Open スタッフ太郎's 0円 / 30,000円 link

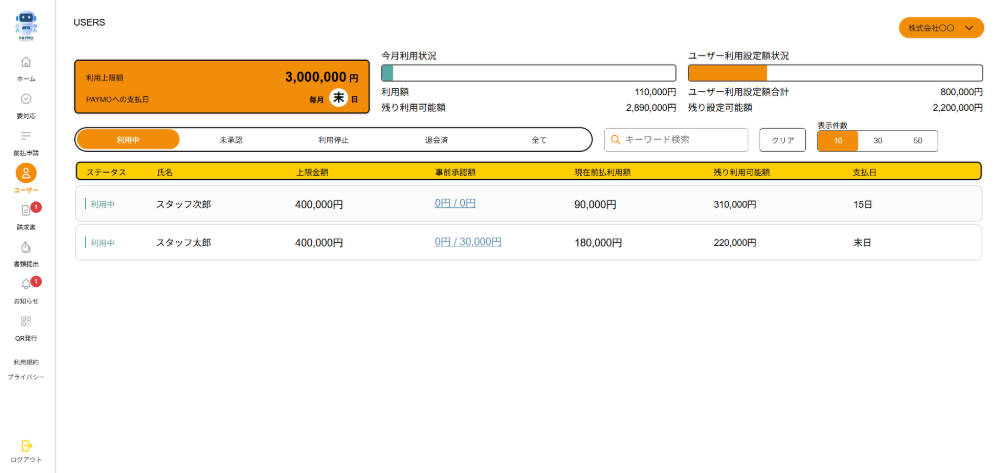(x=468, y=242)
